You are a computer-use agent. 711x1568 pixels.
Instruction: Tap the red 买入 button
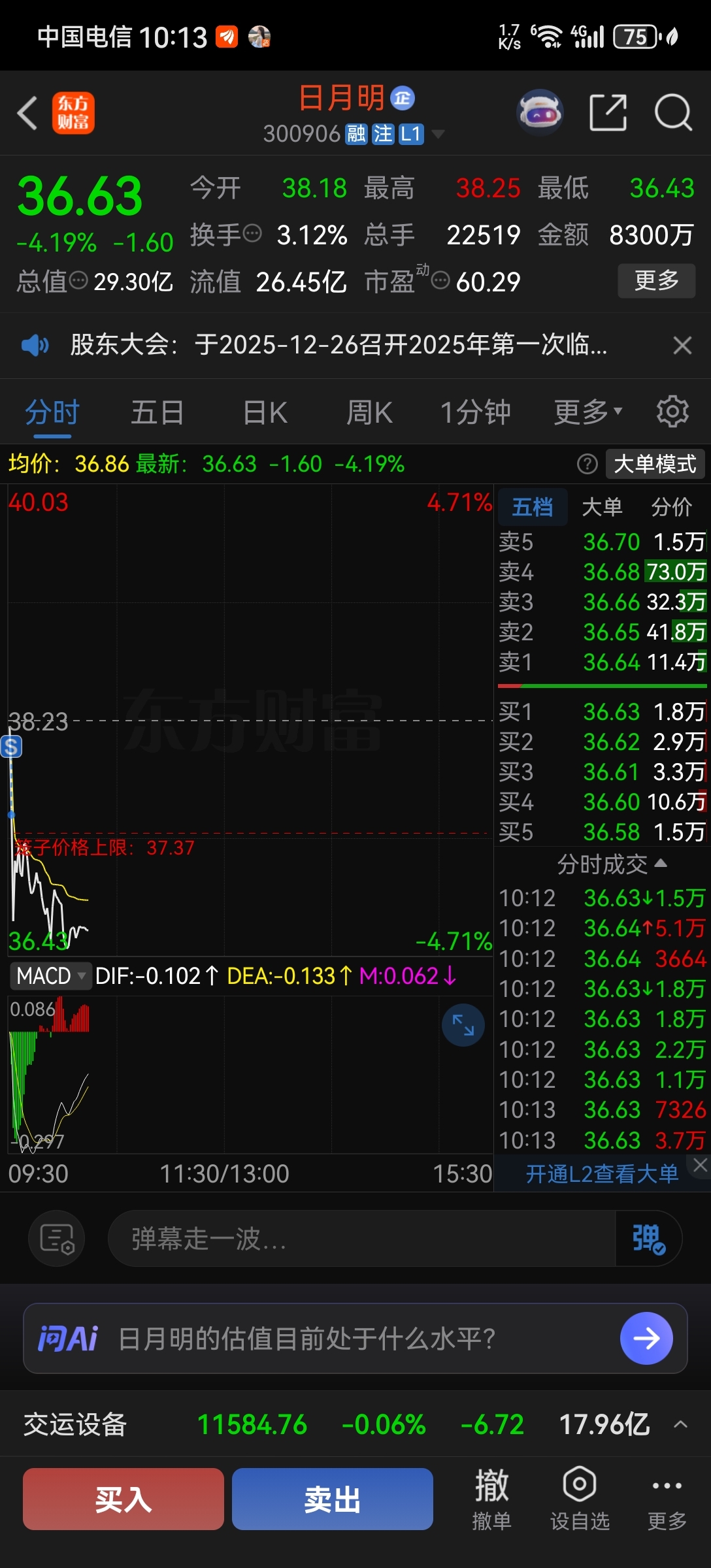tap(124, 1499)
